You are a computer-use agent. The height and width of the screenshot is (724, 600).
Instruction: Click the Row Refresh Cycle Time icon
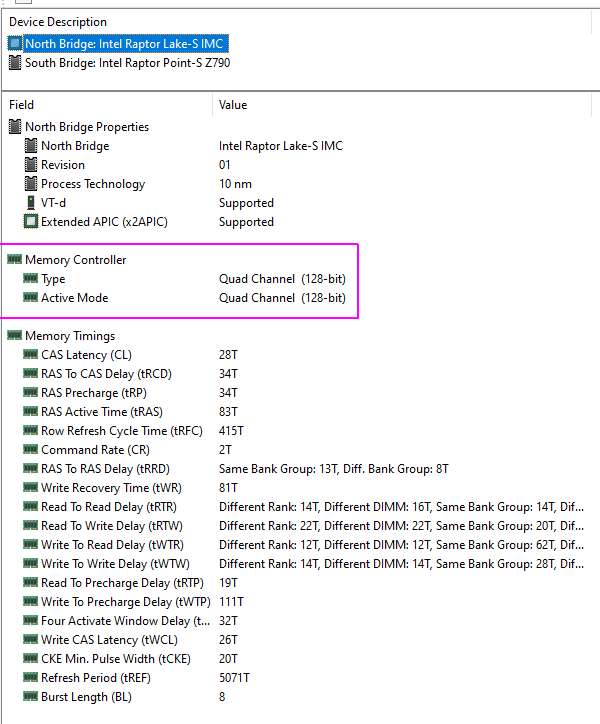pyautogui.click(x=30, y=430)
